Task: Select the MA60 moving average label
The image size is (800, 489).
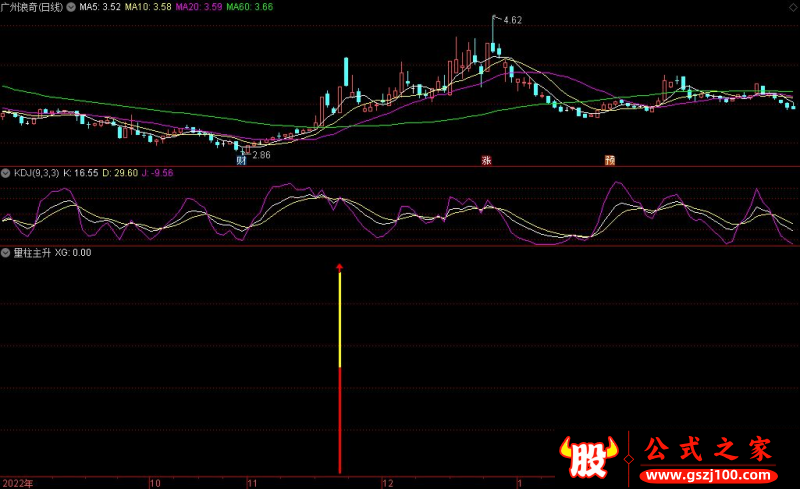Action: point(249,6)
